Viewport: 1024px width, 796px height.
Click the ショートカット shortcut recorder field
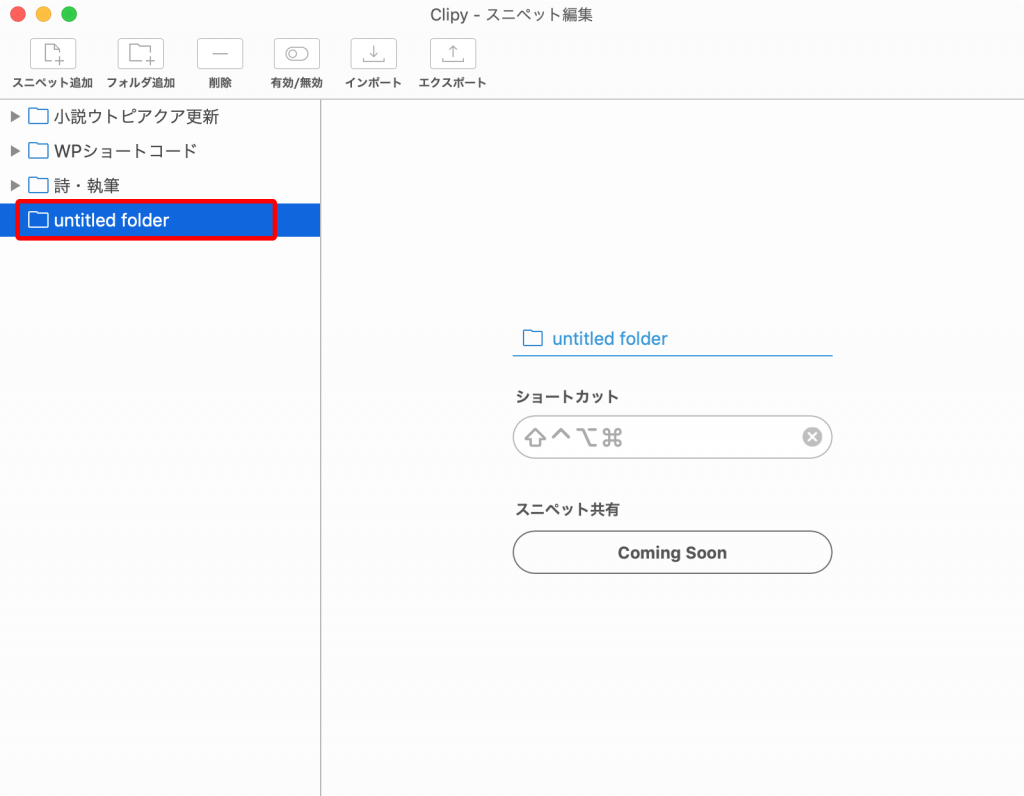(672, 437)
